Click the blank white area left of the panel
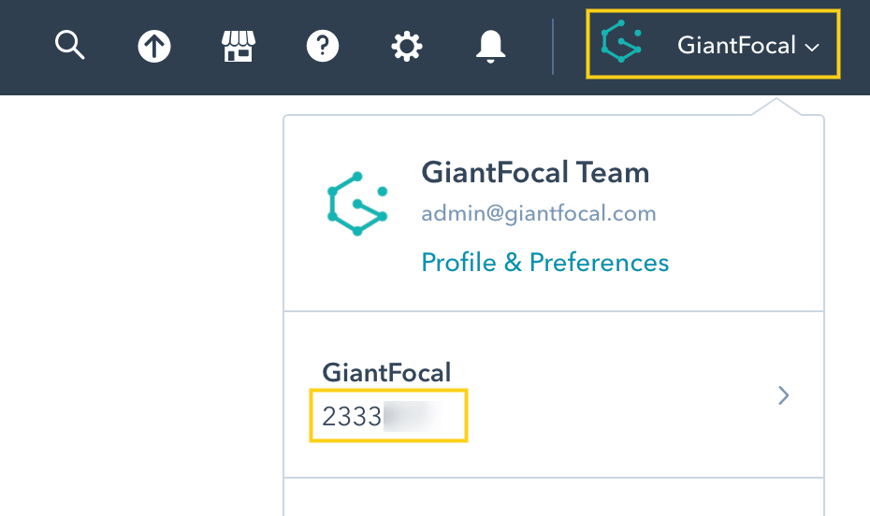Screen dimensions: 870x516 click(x=140, y=300)
